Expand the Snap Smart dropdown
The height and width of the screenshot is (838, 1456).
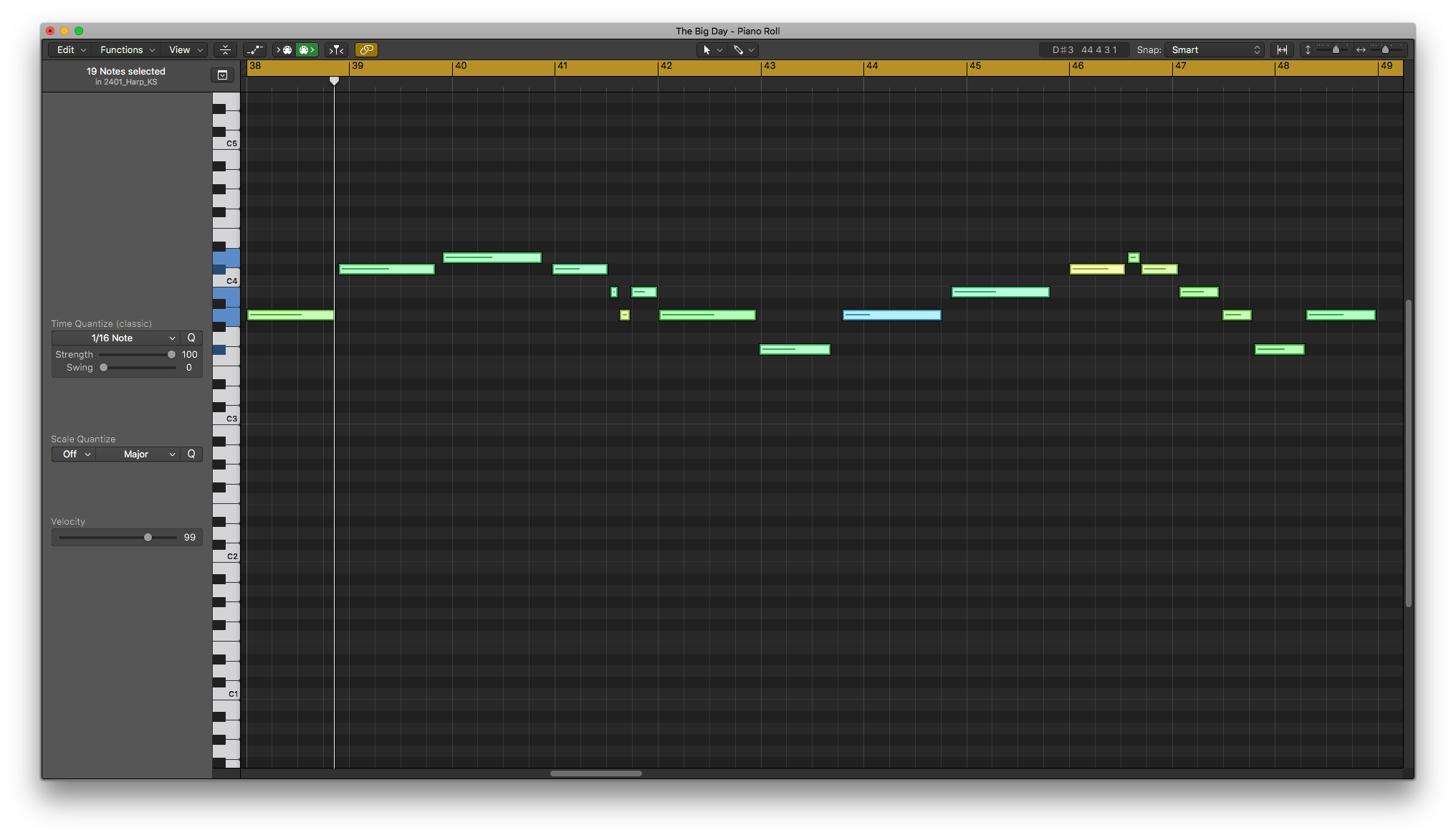tap(1215, 49)
